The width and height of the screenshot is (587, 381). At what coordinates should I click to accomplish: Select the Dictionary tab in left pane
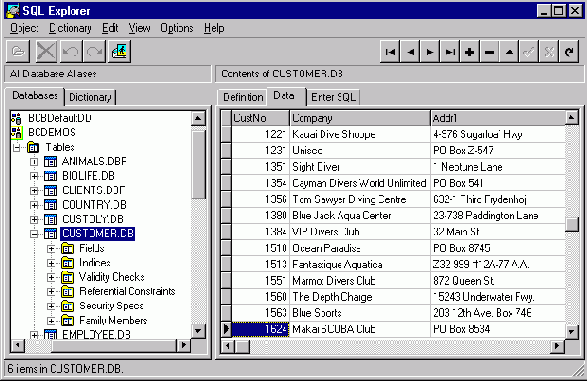[x=90, y=97]
